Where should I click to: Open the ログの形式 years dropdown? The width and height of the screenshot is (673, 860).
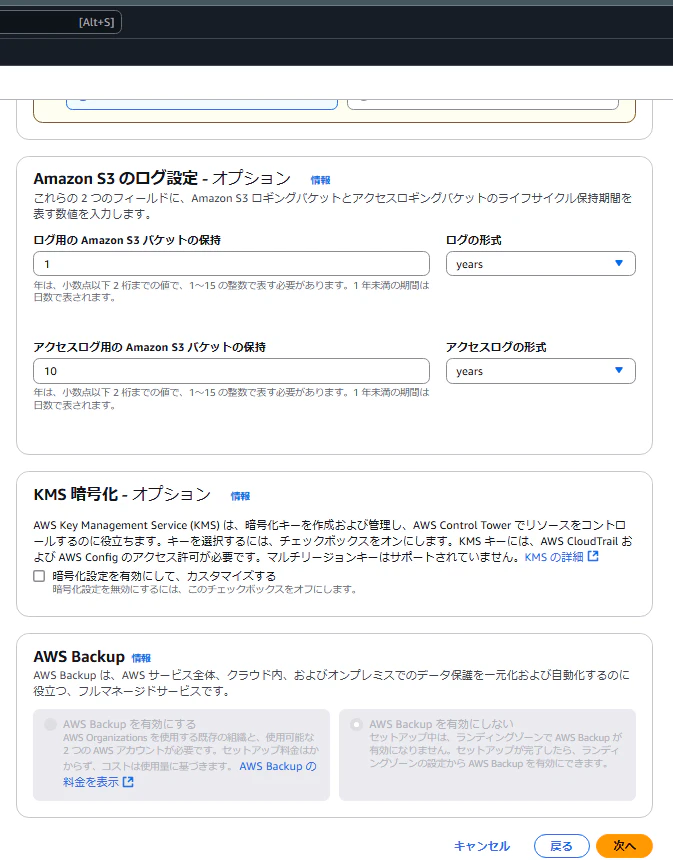(x=540, y=264)
